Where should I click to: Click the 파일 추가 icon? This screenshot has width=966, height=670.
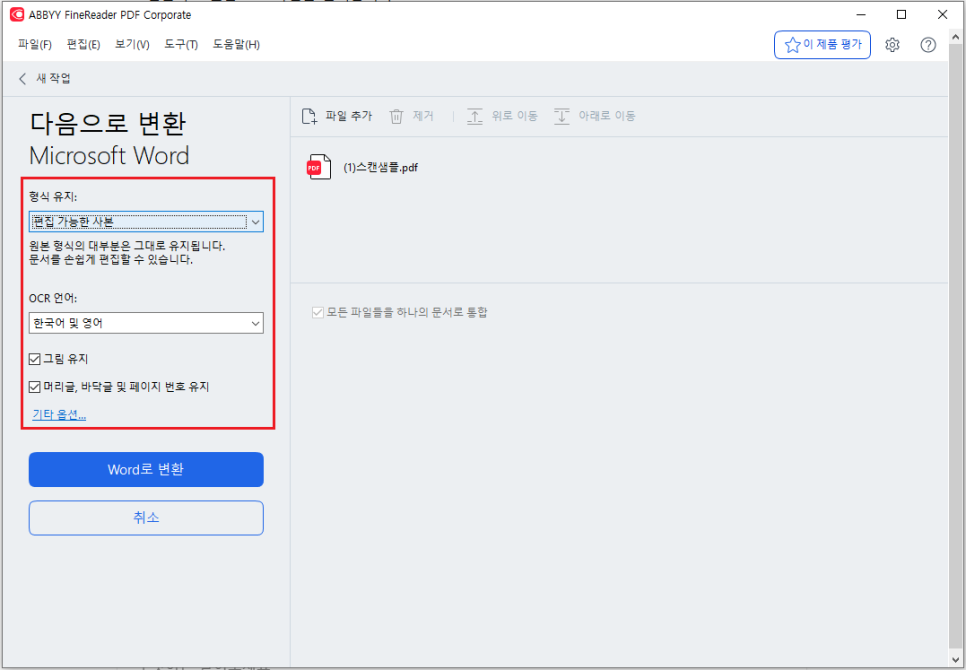click(309, 116)
